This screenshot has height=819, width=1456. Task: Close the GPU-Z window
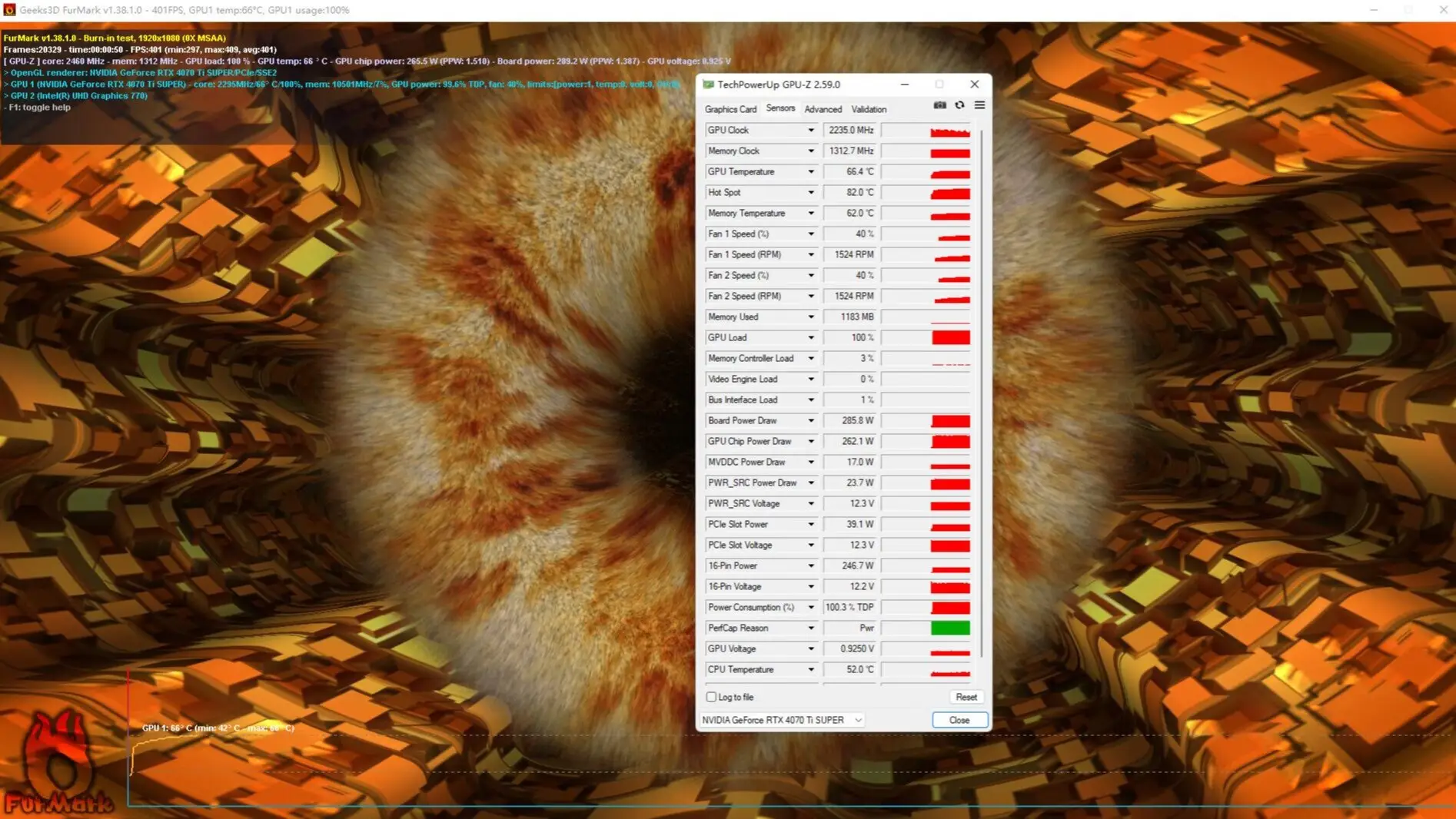tap(974, 85)
